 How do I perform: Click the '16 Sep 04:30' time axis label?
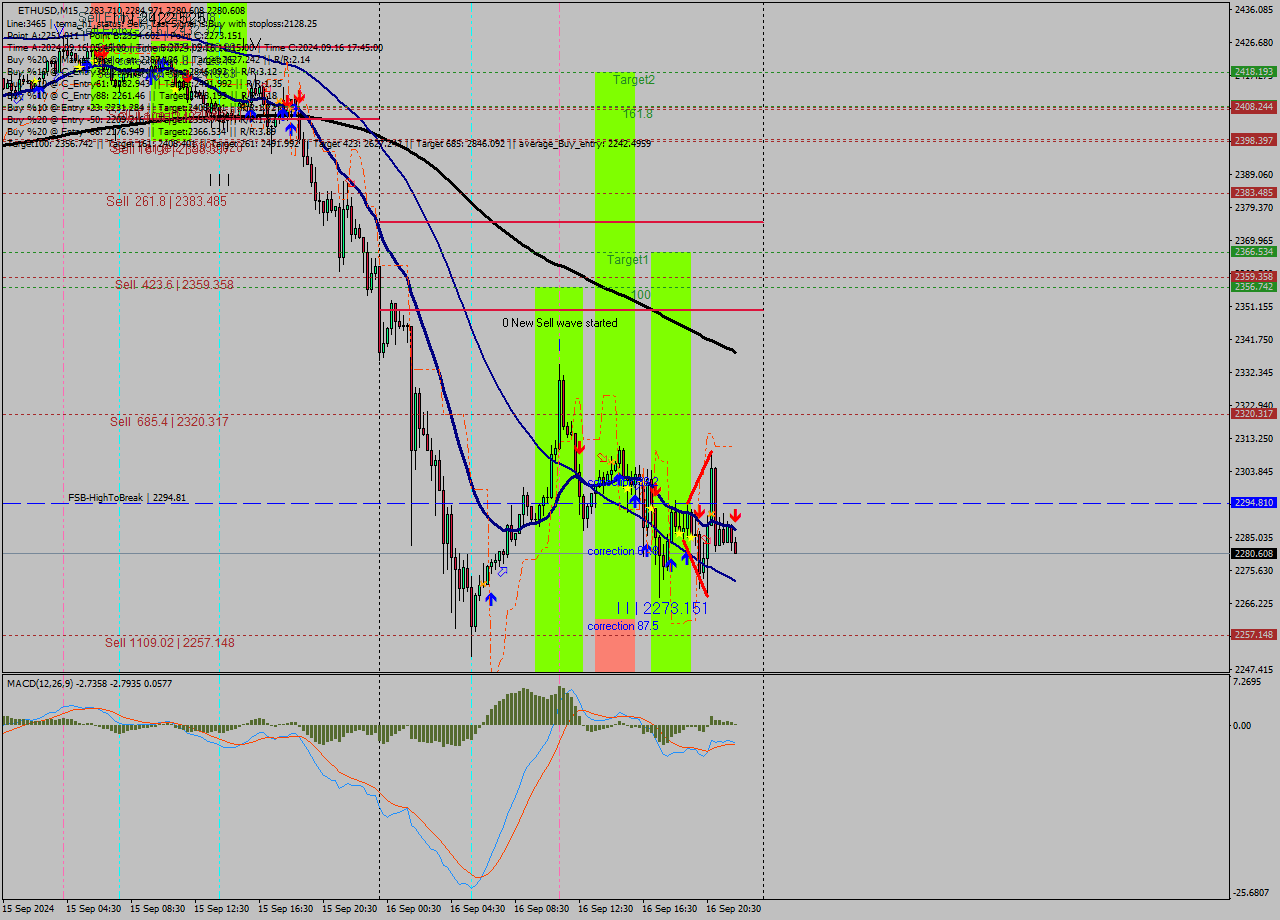tap(476, 909)
